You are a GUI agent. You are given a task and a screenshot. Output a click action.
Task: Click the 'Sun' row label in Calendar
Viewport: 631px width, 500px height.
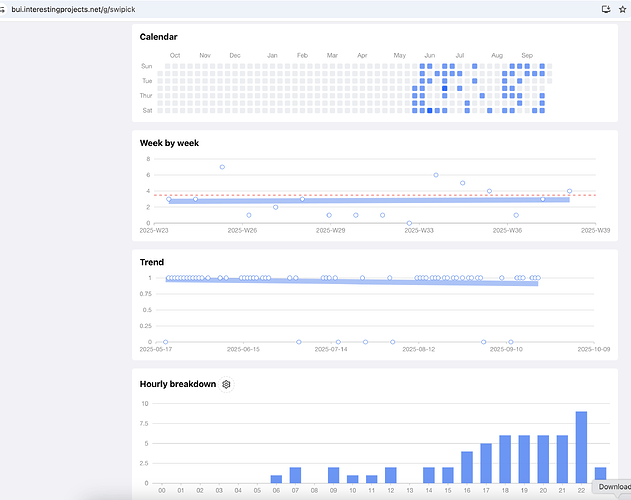[147, 66]
